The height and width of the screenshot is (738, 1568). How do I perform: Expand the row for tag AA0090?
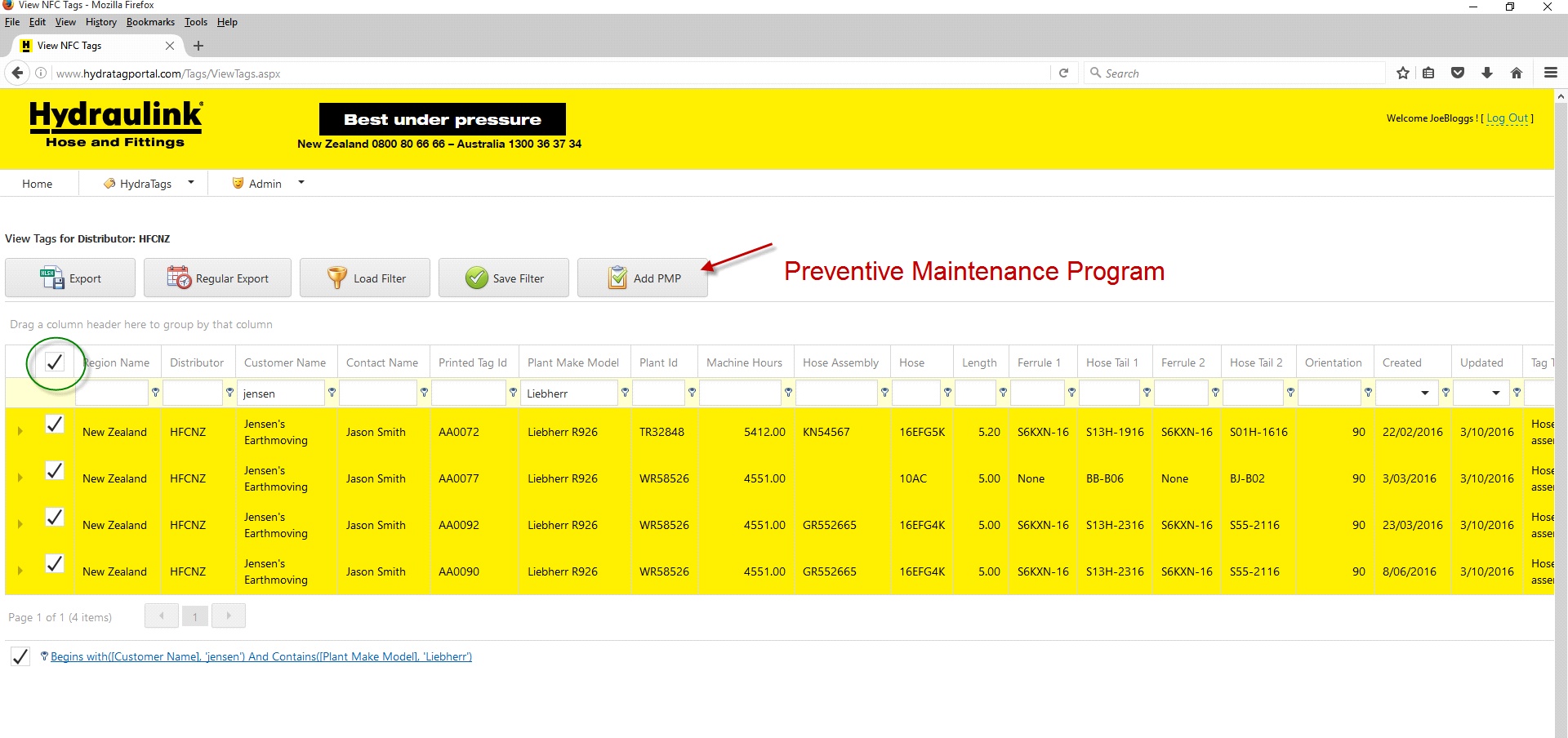[x=20, y=571]
